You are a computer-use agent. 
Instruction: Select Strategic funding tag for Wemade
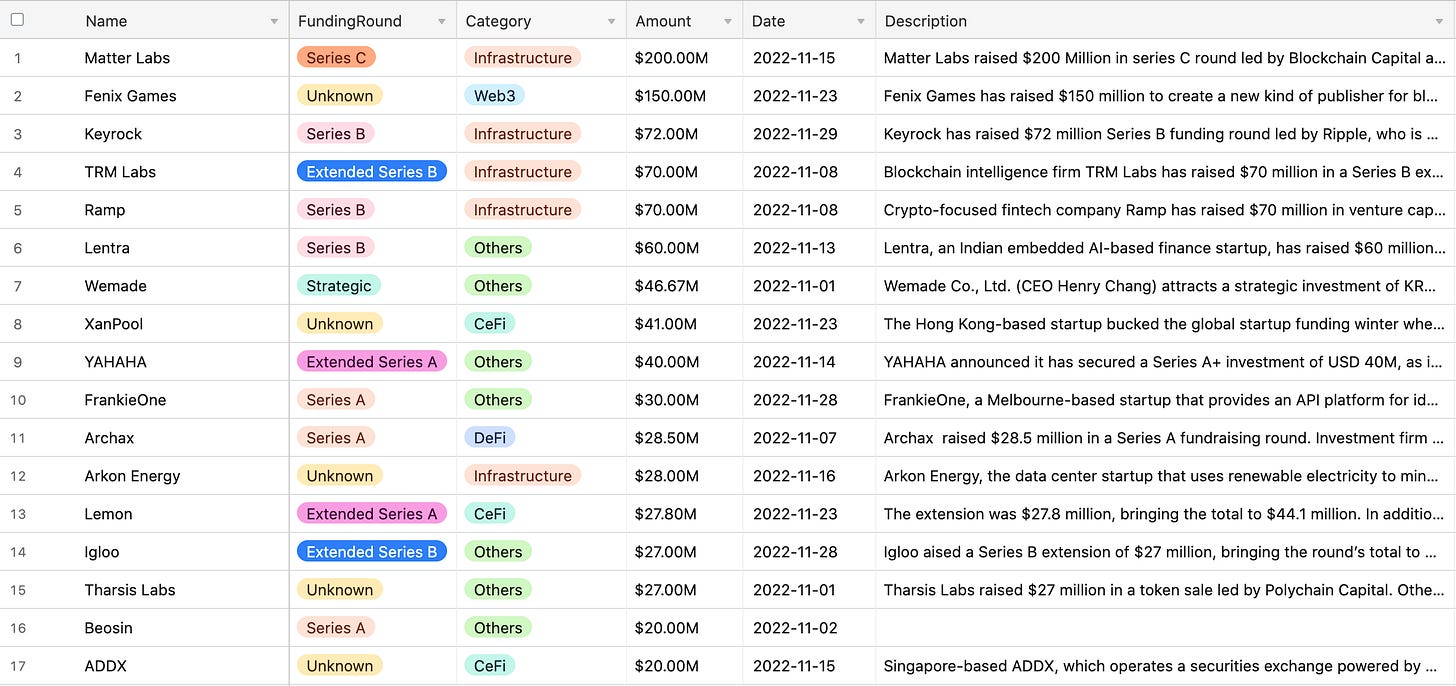pos(338,286)
